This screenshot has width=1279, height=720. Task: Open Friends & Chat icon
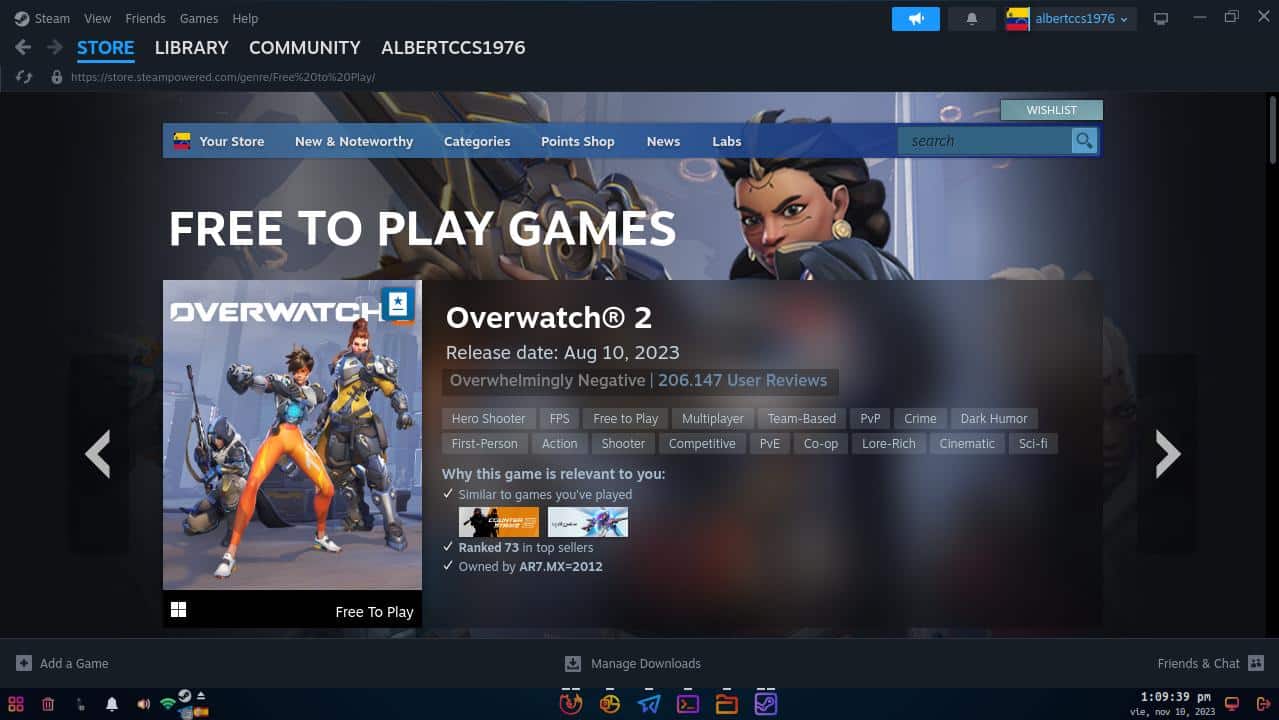click(1256, 663)
